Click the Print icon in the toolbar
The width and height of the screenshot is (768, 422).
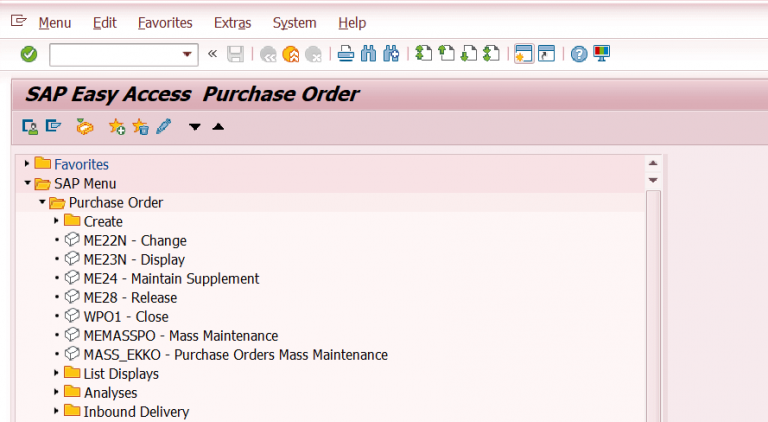(346, 54)
